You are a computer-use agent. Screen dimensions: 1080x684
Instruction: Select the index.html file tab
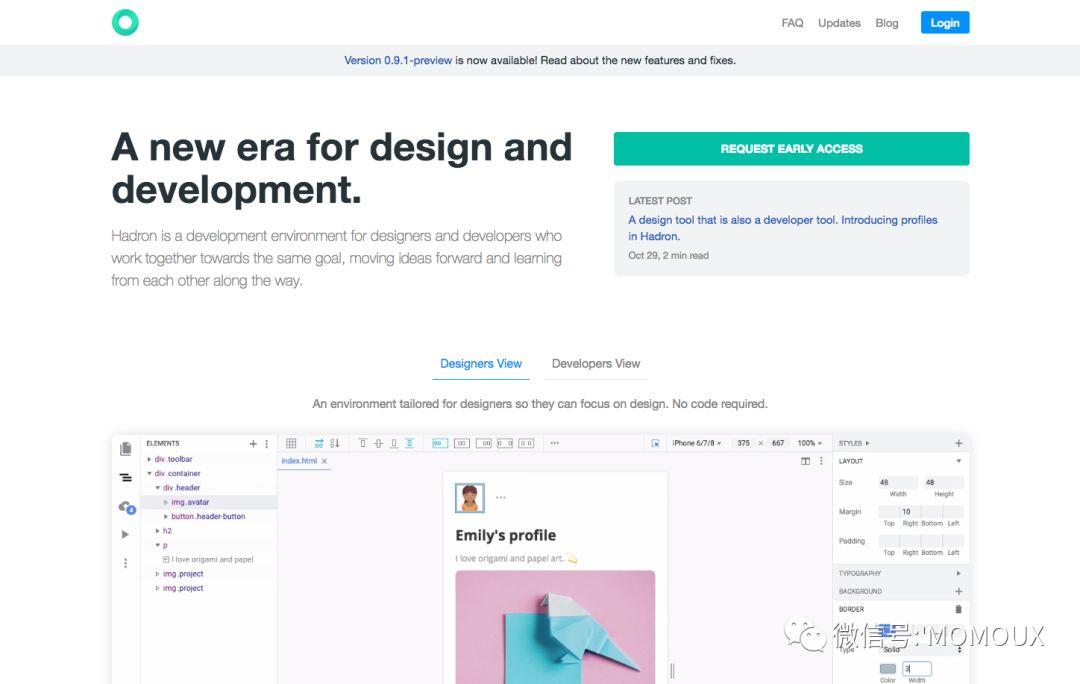[x=299, y=461]
